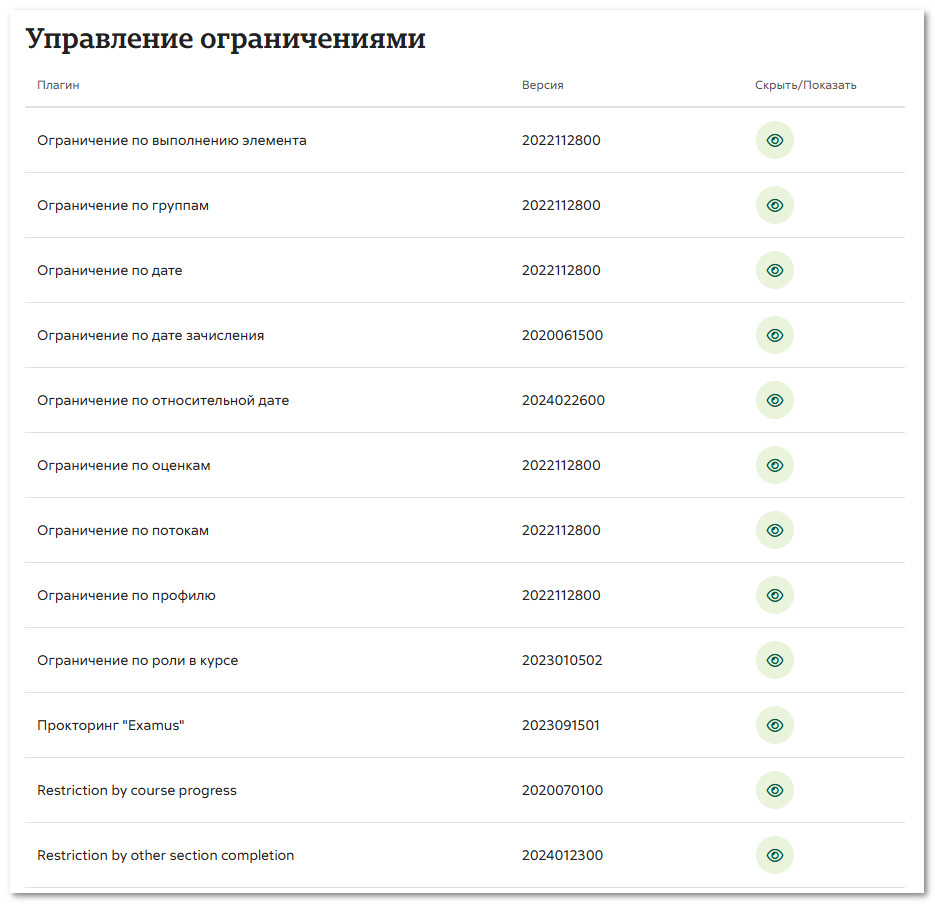
Task: Click 'Ограничение по оценкам' row label
Action: click(x=123, y=466)
